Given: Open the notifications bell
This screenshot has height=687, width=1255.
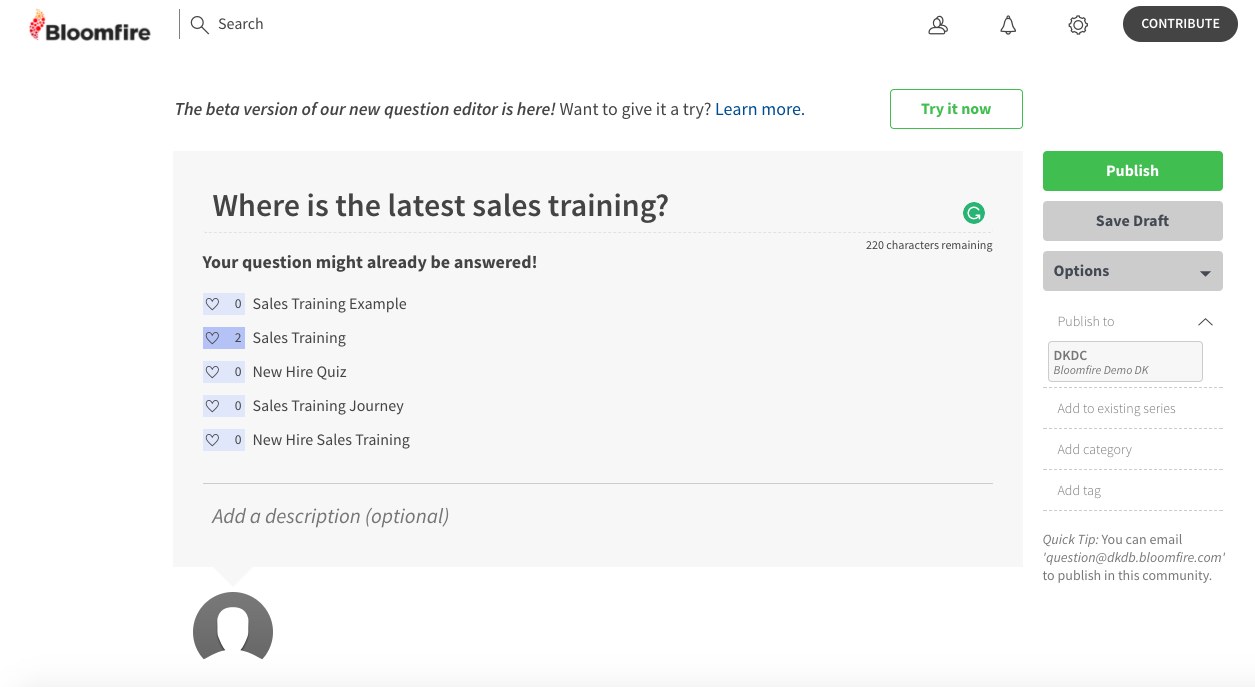Looking at the screenshot, I should pyautogui.click(x=1008, y=26).
